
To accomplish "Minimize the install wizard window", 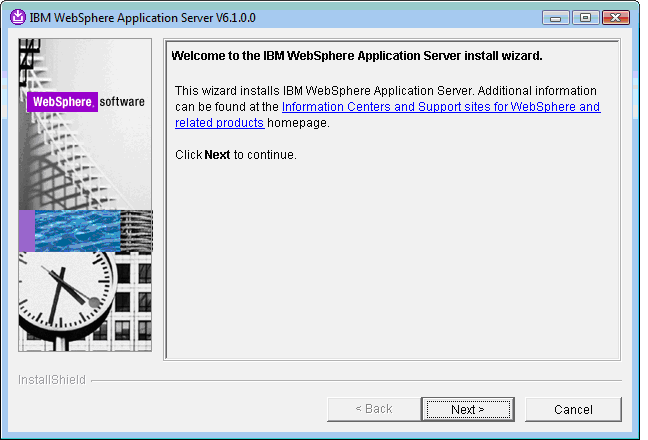I will click(555, 18).
